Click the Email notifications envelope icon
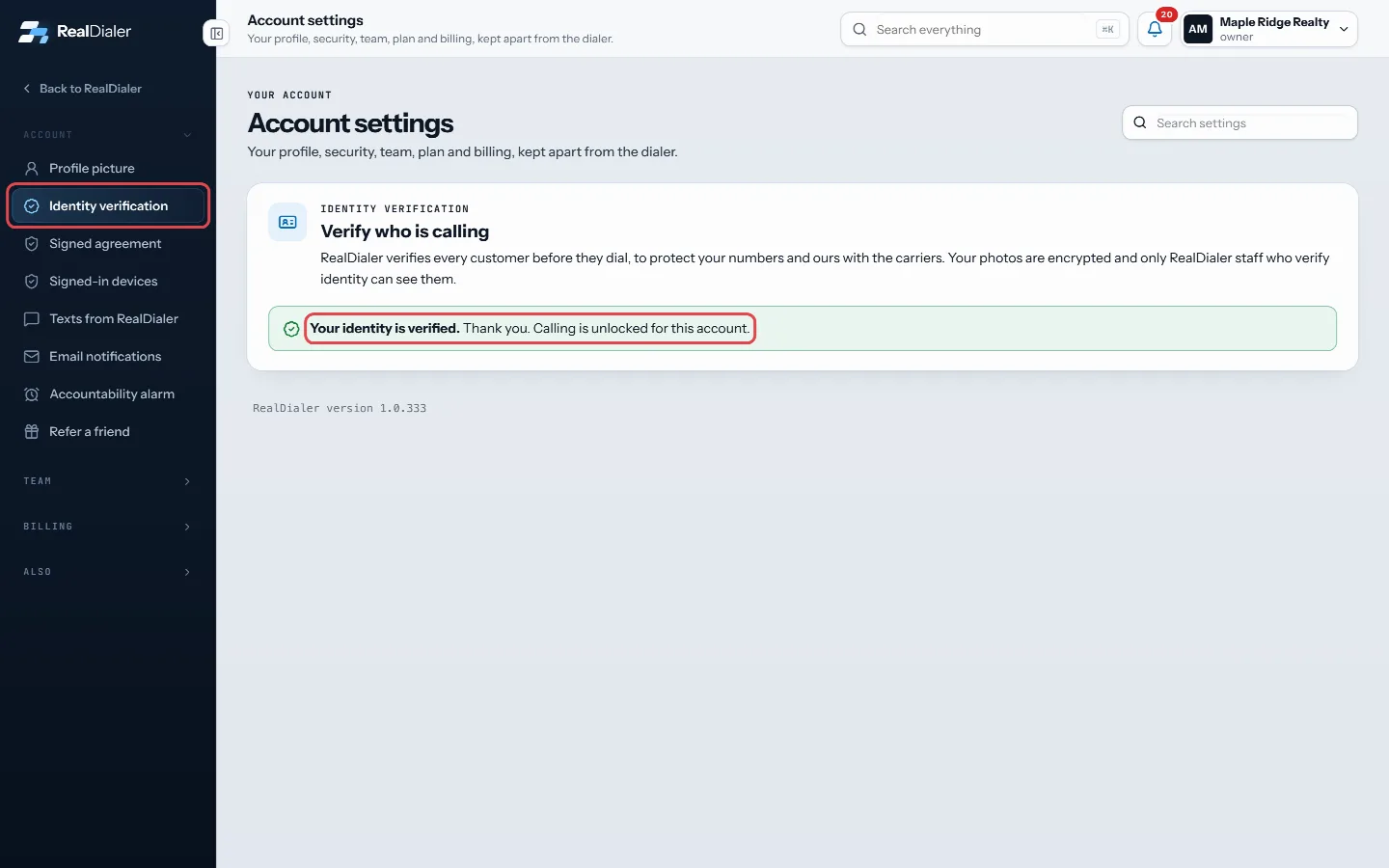 coord(32,356)
